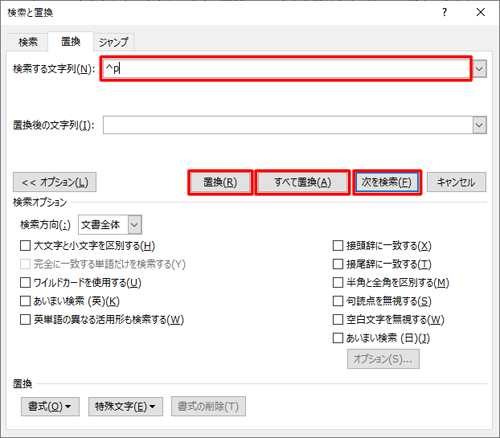Check 英単語の異なる活用形も検索する

pos(25,320)
